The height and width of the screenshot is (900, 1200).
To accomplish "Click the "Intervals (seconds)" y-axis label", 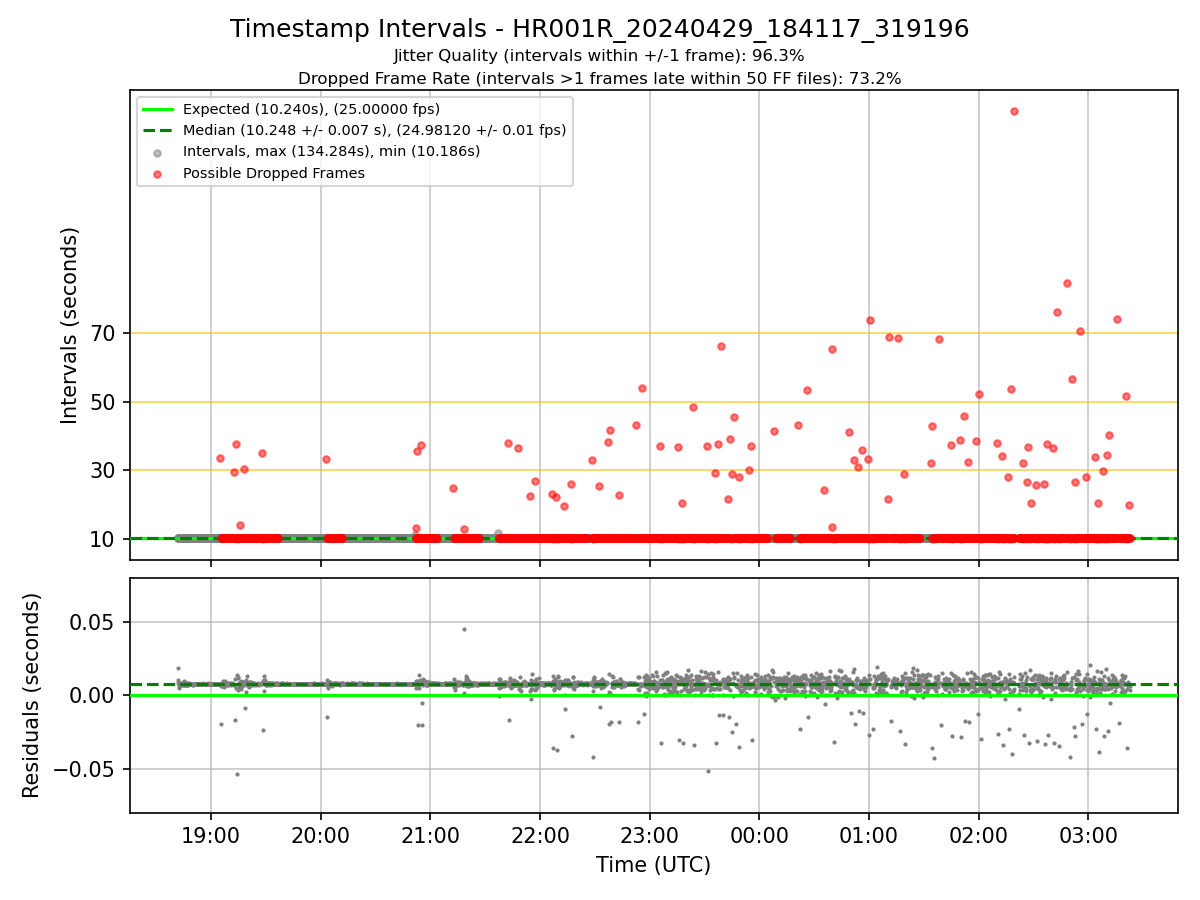I will pyautogui.click(x=69, y=325).
